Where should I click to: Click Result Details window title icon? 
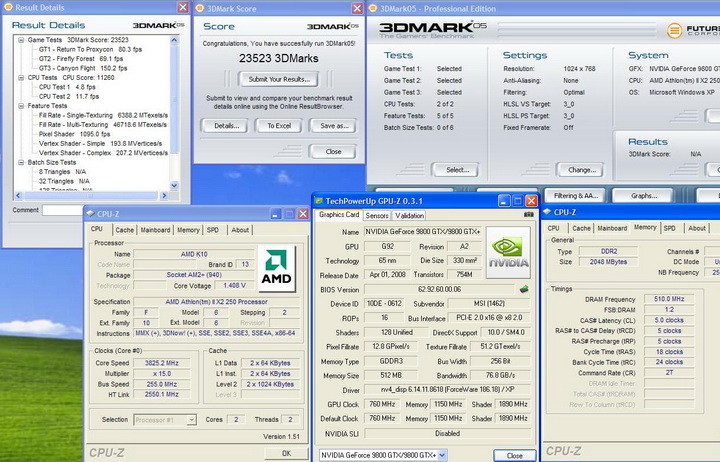tap(8, 7)
